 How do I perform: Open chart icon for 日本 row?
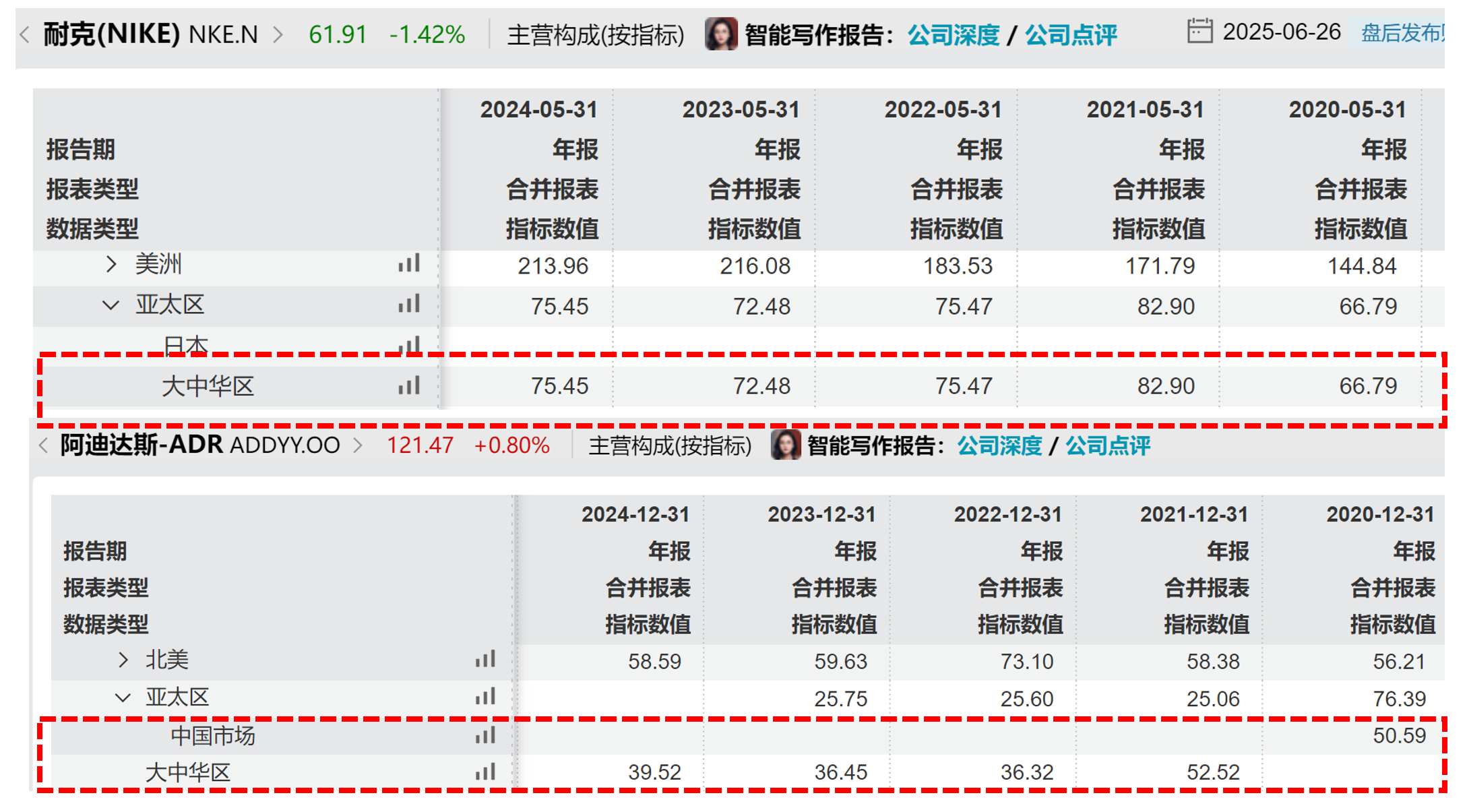[x=408, y=344]
